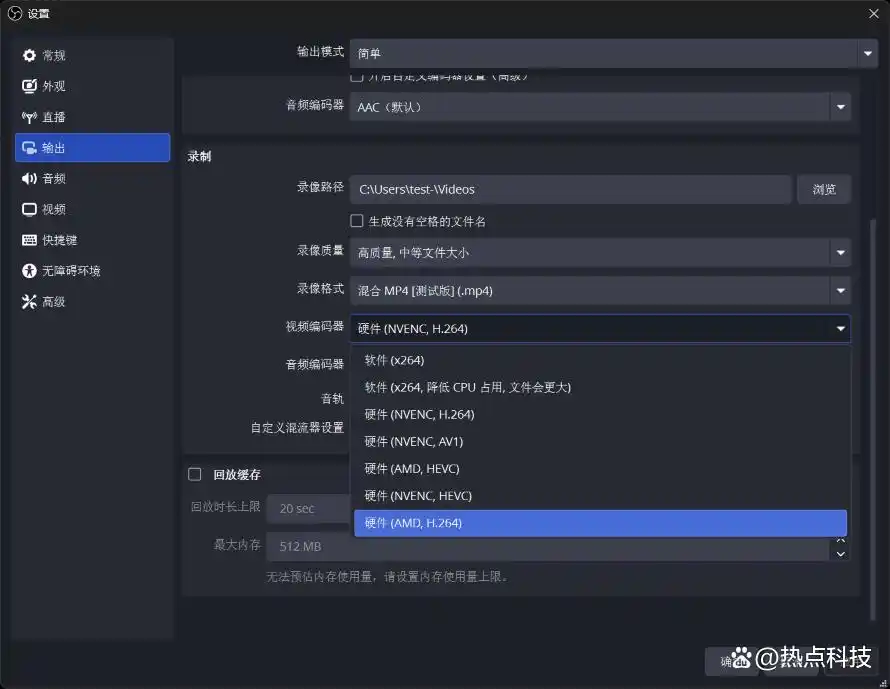Viewport: 890px width, 689px height.
Task: Click the 音频 (Audio) settings icon
Action: tap(48, 178)
